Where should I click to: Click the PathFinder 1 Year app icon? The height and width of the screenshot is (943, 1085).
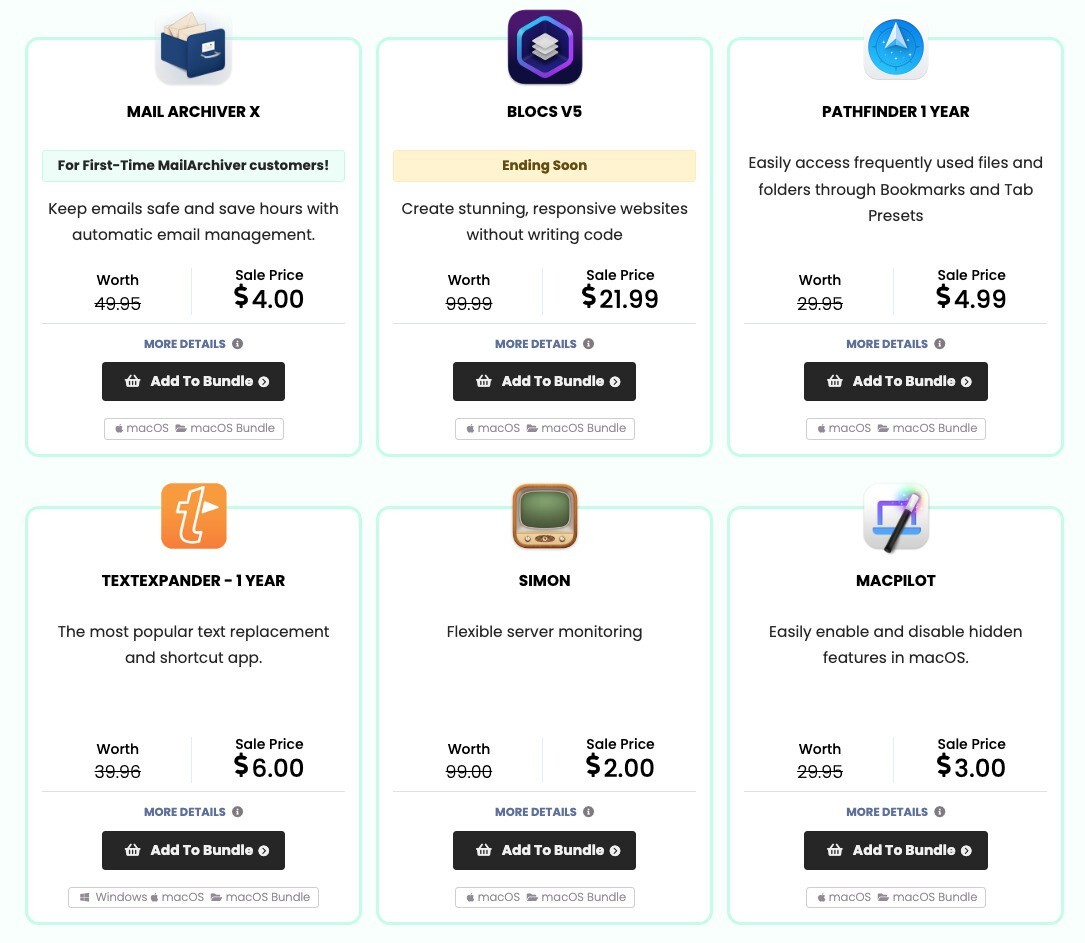(x=895, y=46)
